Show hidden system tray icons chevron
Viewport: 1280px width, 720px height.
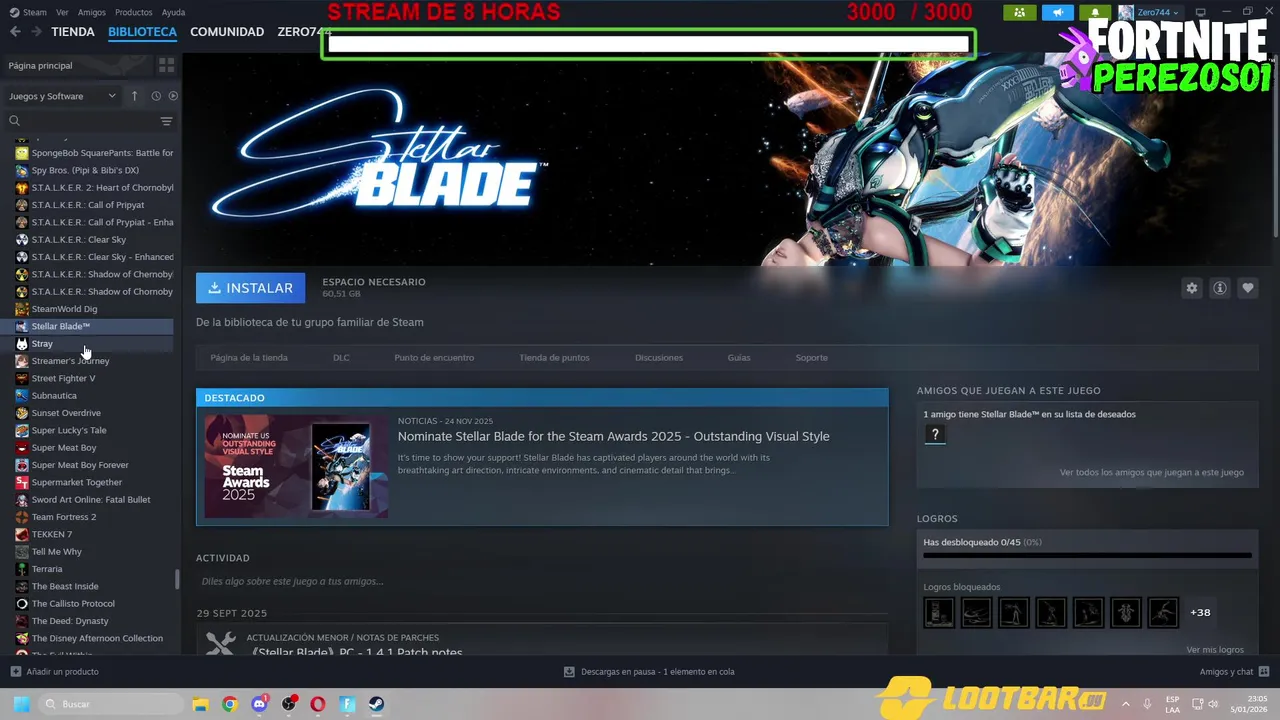[1125, 704]
